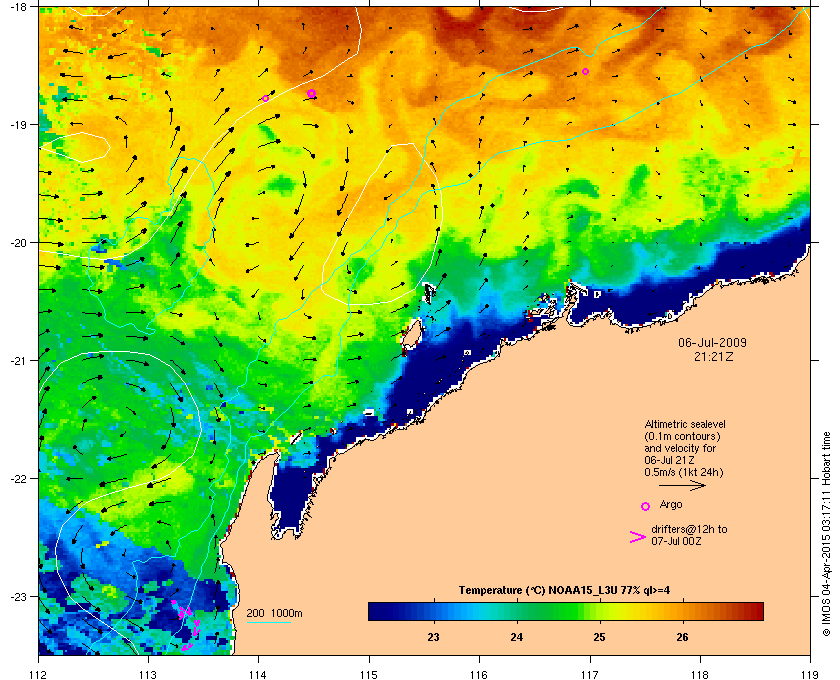840x680 pixels.
Task: Click the longitude axis label '117'
Action: click(x=590, y=675)
